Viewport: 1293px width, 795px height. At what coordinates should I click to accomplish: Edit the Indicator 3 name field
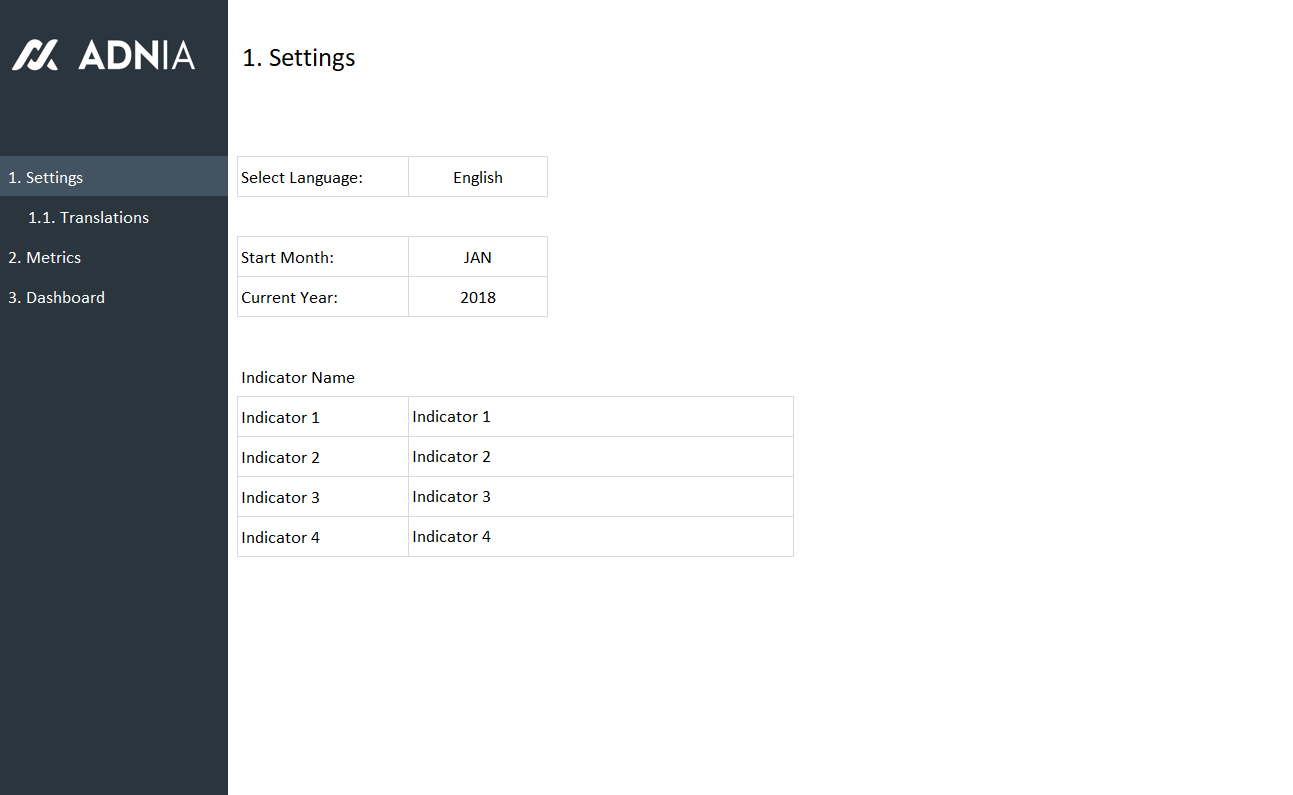tap(600, 497)
